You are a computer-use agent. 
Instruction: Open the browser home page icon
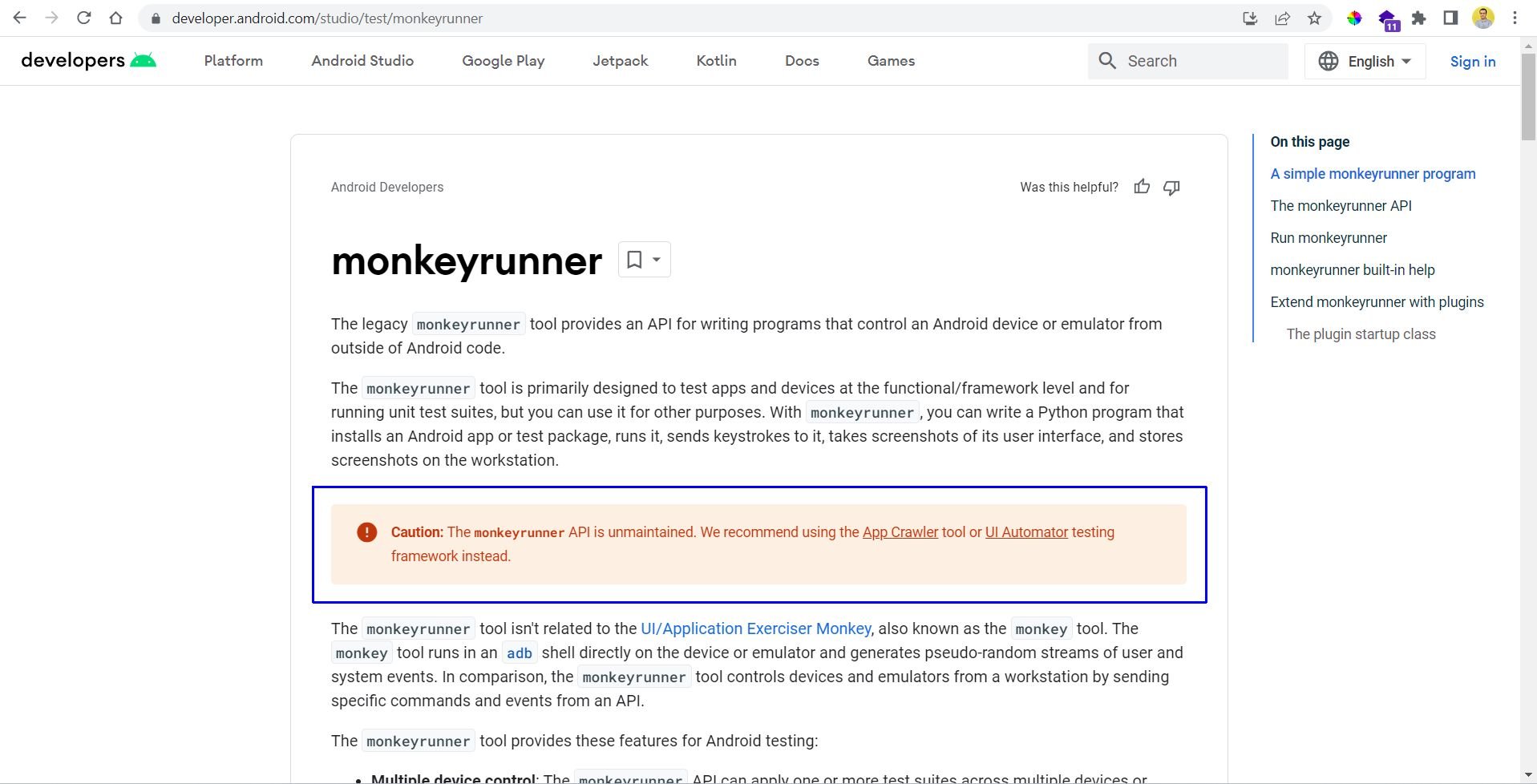tap(115, 18)
